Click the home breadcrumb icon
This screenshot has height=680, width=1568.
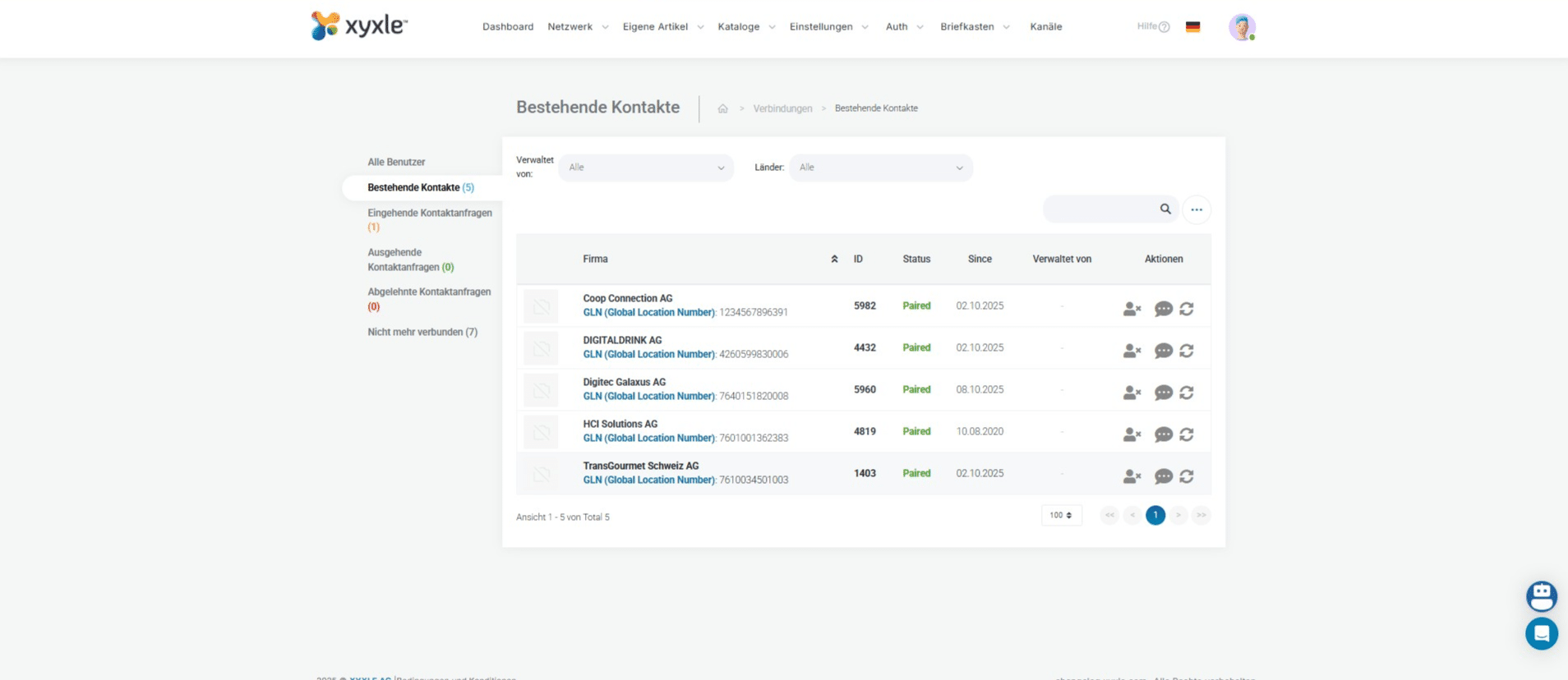pos(722,108)
